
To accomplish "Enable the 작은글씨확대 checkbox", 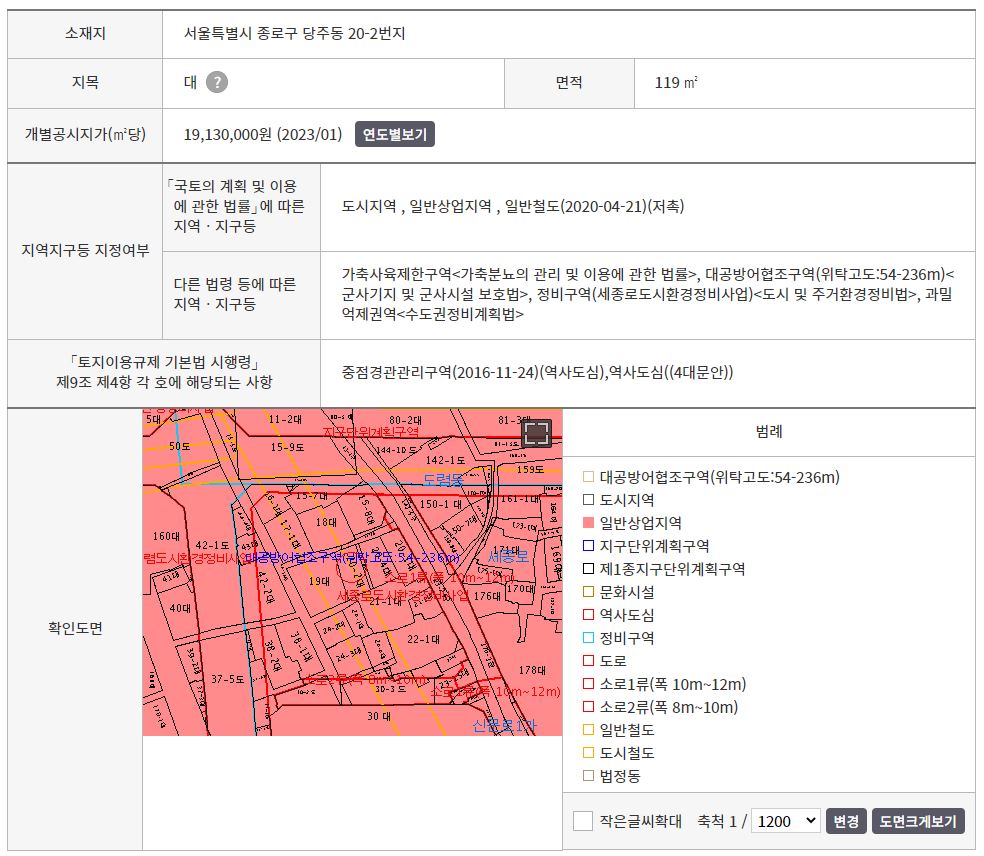I will coord(583,821).
